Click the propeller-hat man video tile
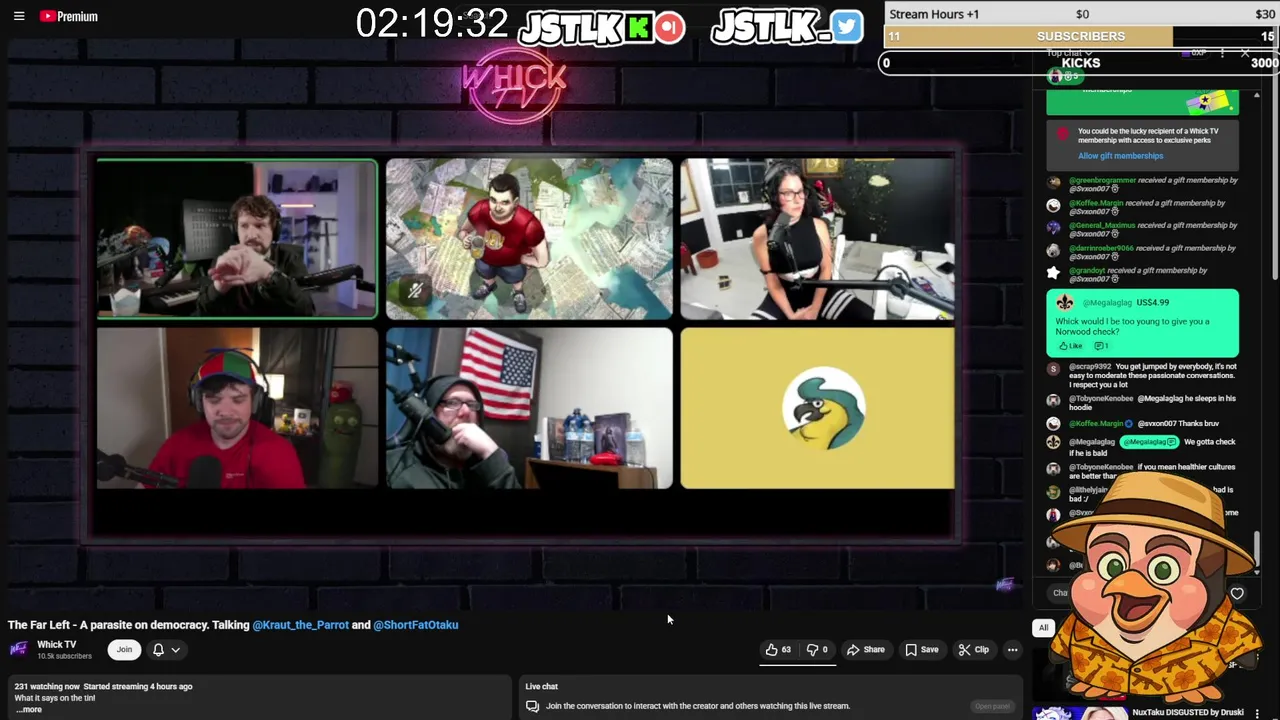This screenshot has height=720, width=1280. pos(237,408)
